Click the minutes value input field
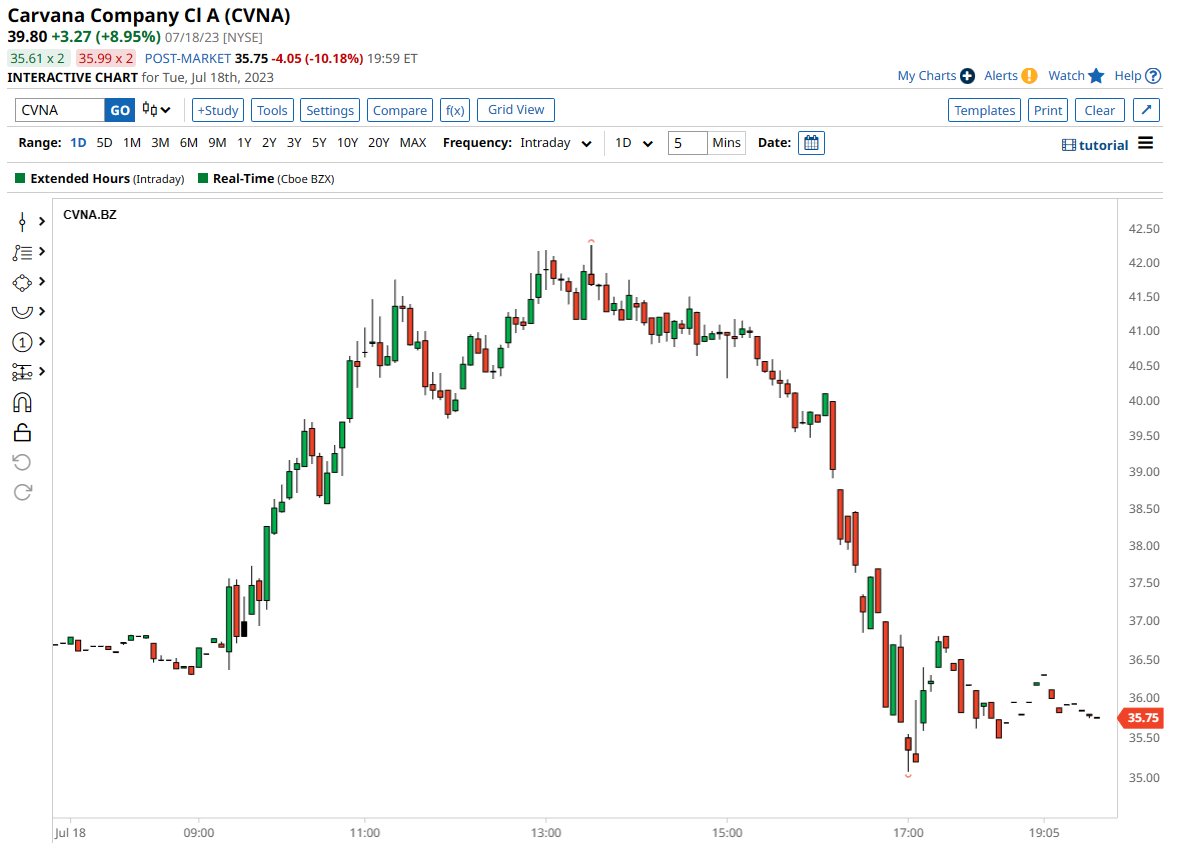1180x859 pixels. pyautogui.click(x=687, y=143)
